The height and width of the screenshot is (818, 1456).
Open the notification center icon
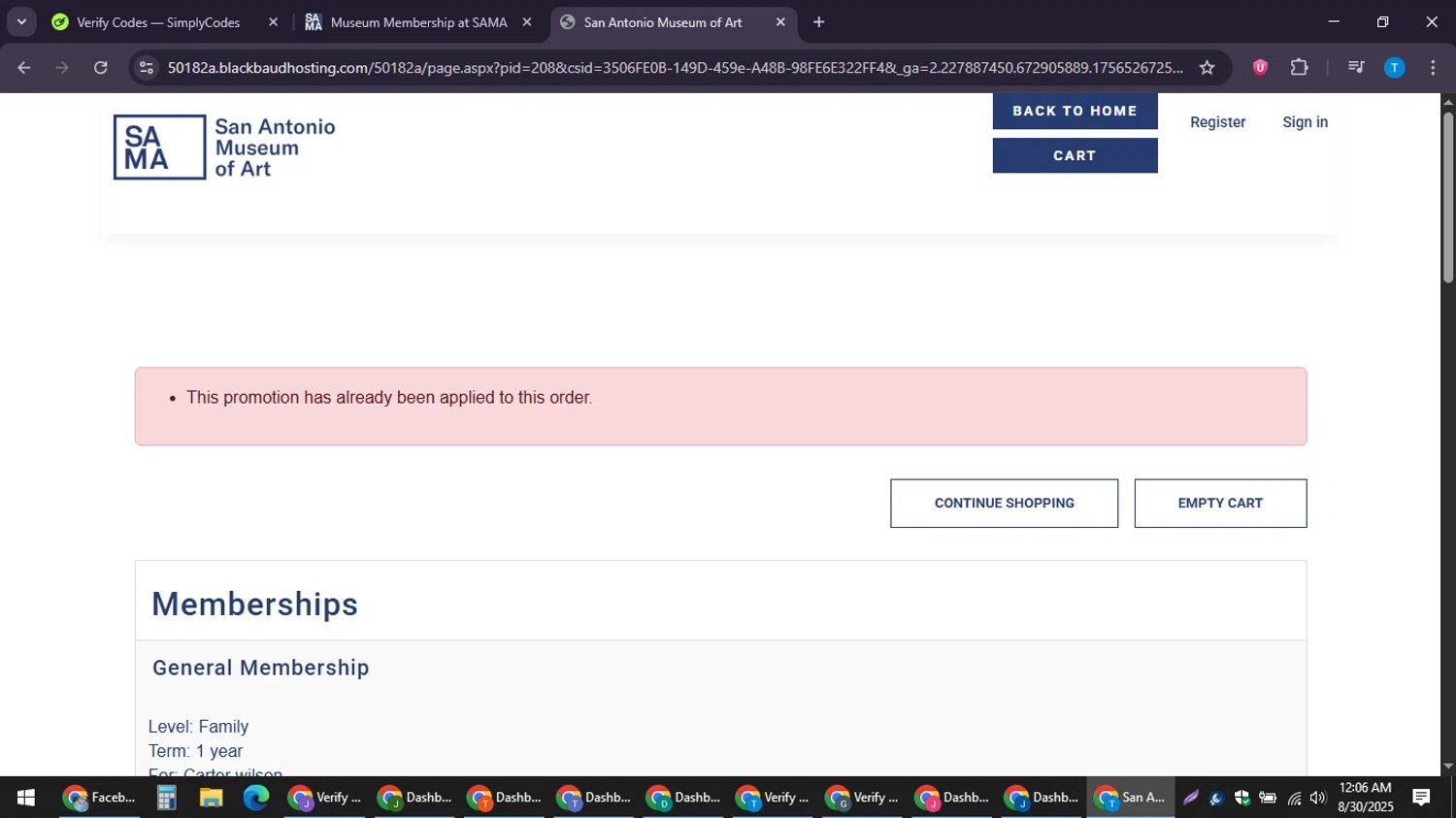[1421, 798]
